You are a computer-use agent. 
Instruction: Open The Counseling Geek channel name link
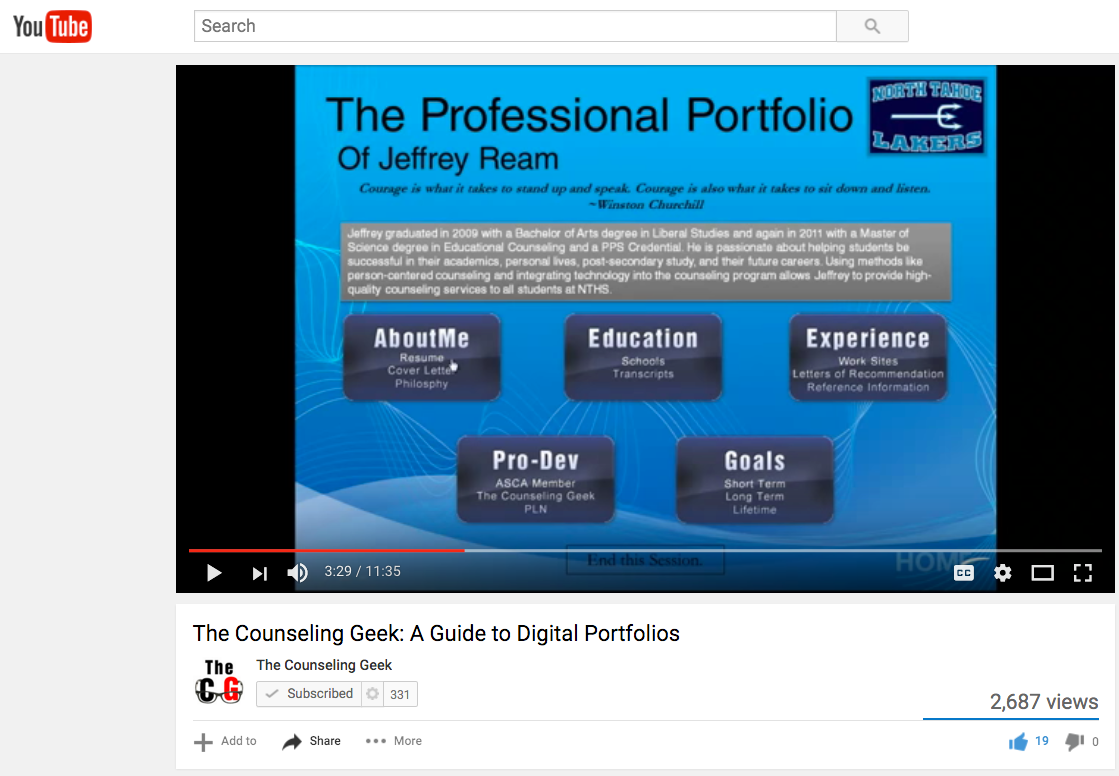coord(324,665)
